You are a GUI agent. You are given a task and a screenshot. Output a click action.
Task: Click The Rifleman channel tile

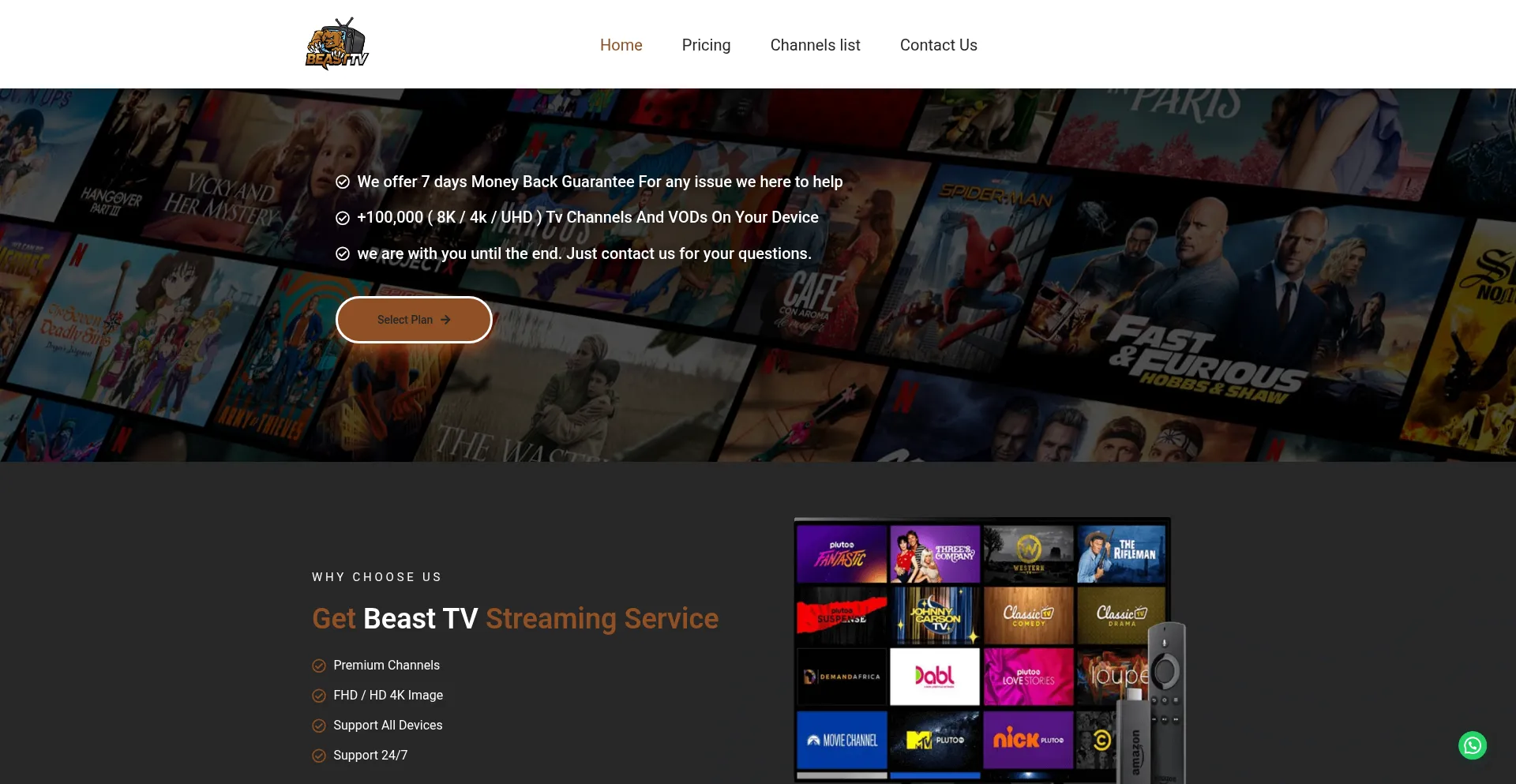coord(1121,554)
